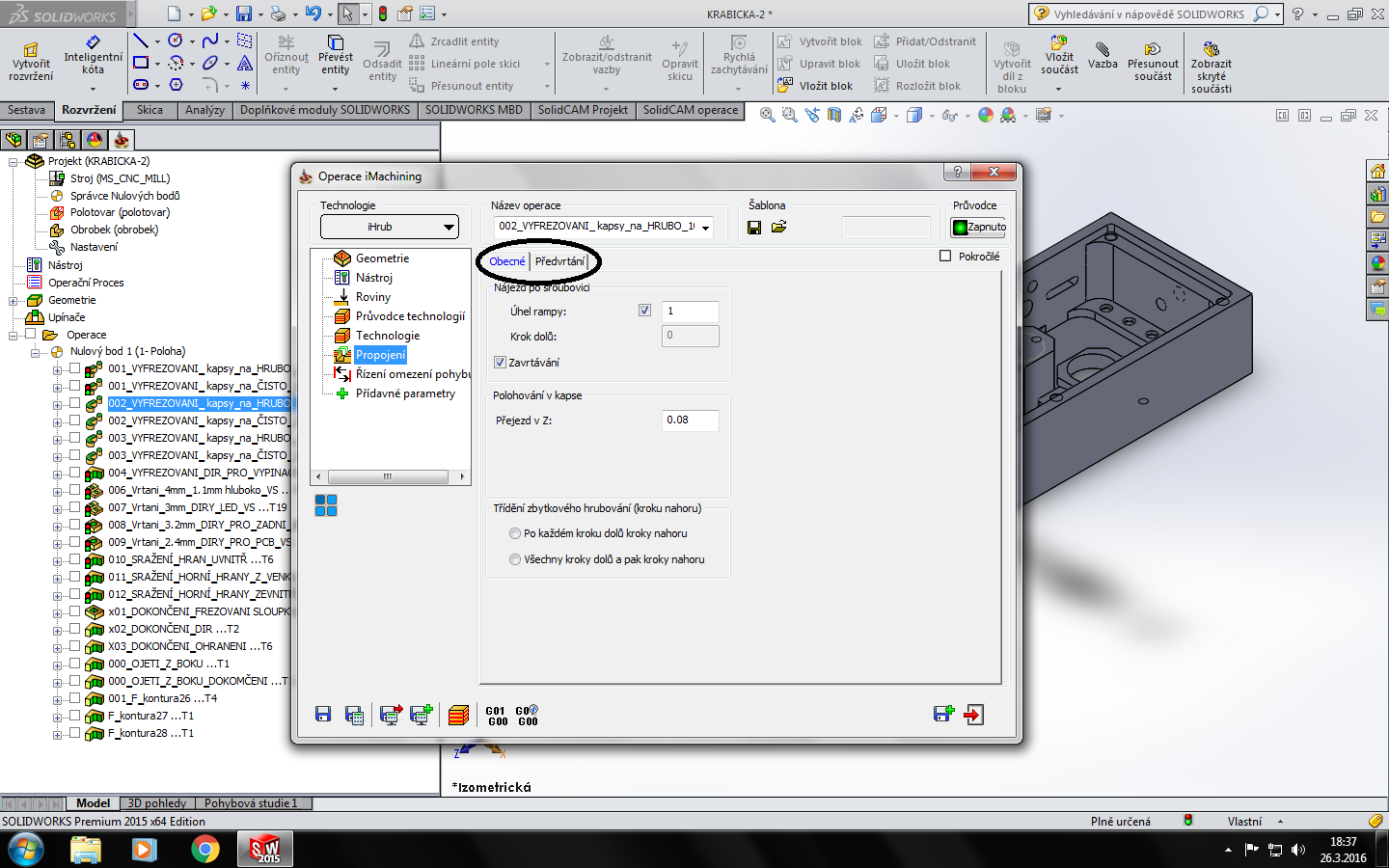Click save and calculate icon in dialog
The width and height of the screenshot is (1389, 868).
[x=354, y=715]
